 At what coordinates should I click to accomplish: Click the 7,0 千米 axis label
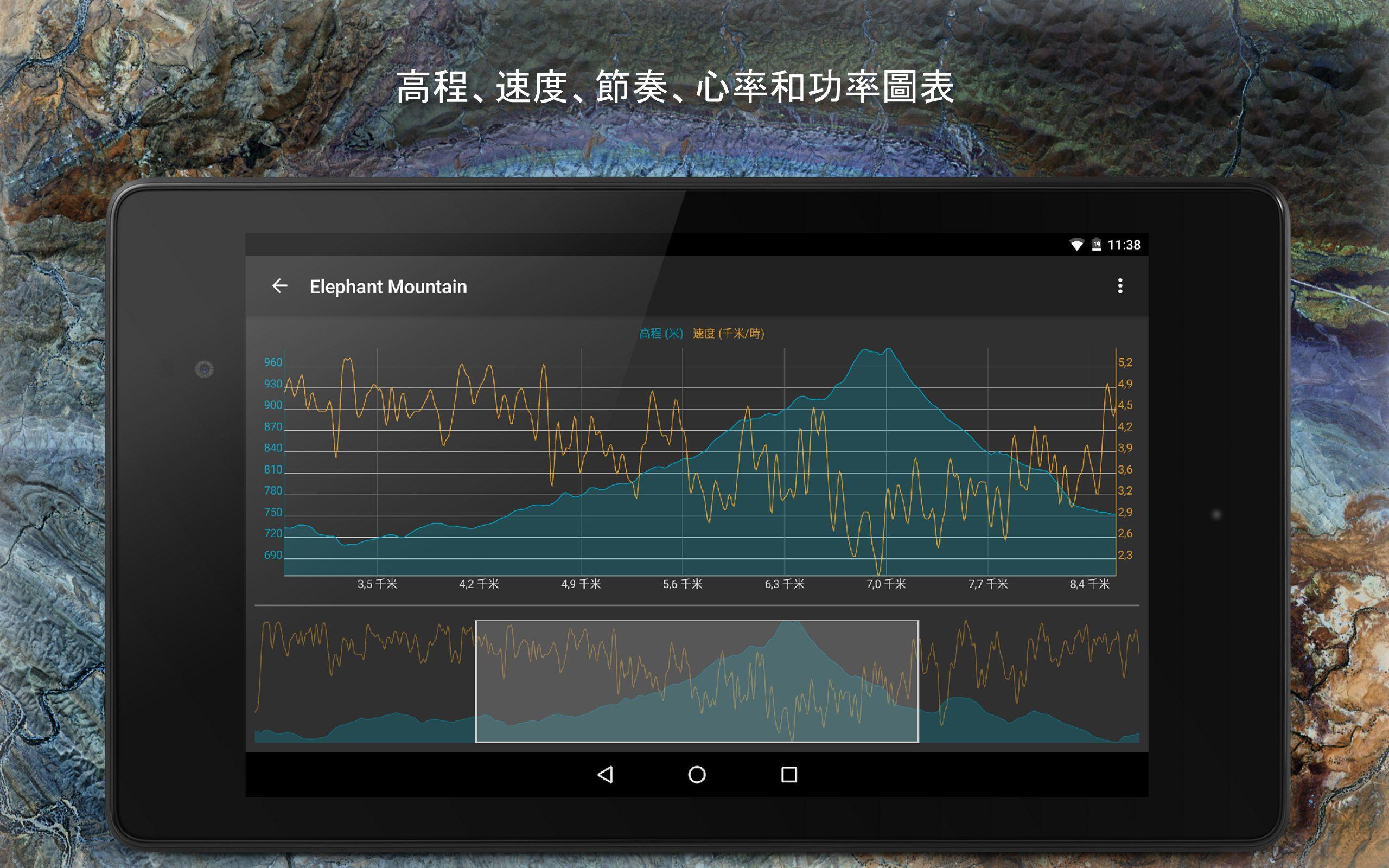[885, 584]
